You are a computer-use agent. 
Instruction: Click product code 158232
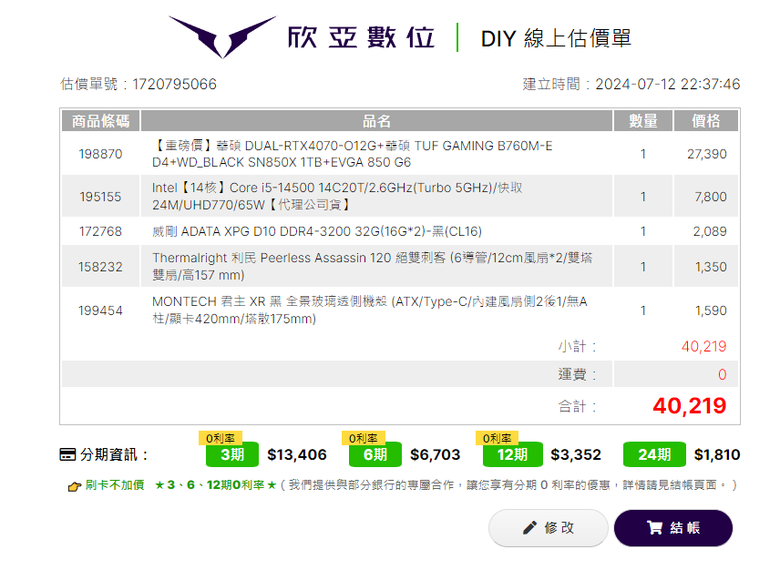click(x=100, y=267)
